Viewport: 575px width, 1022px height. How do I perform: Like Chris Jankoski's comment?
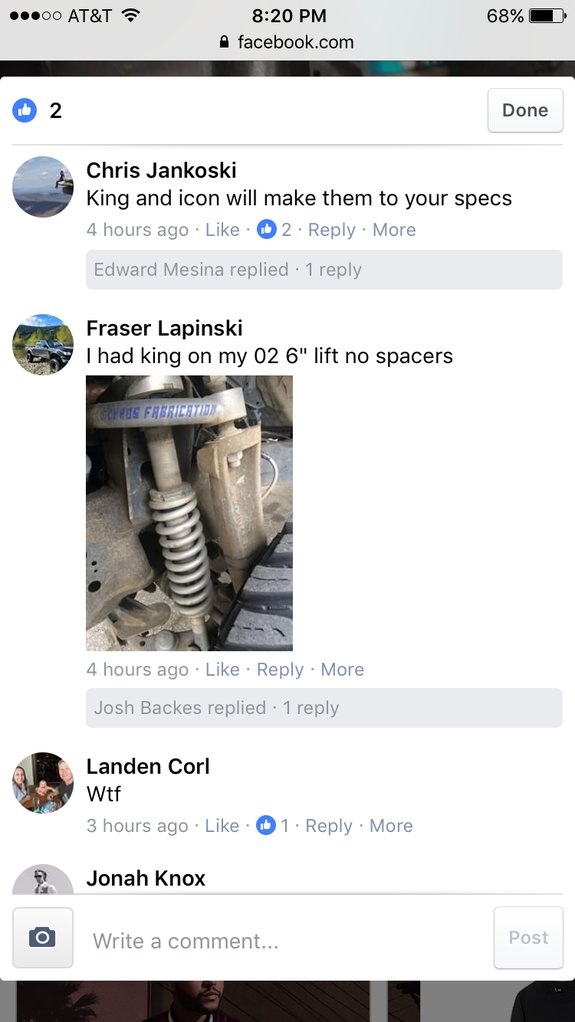(x=222, y=229)
